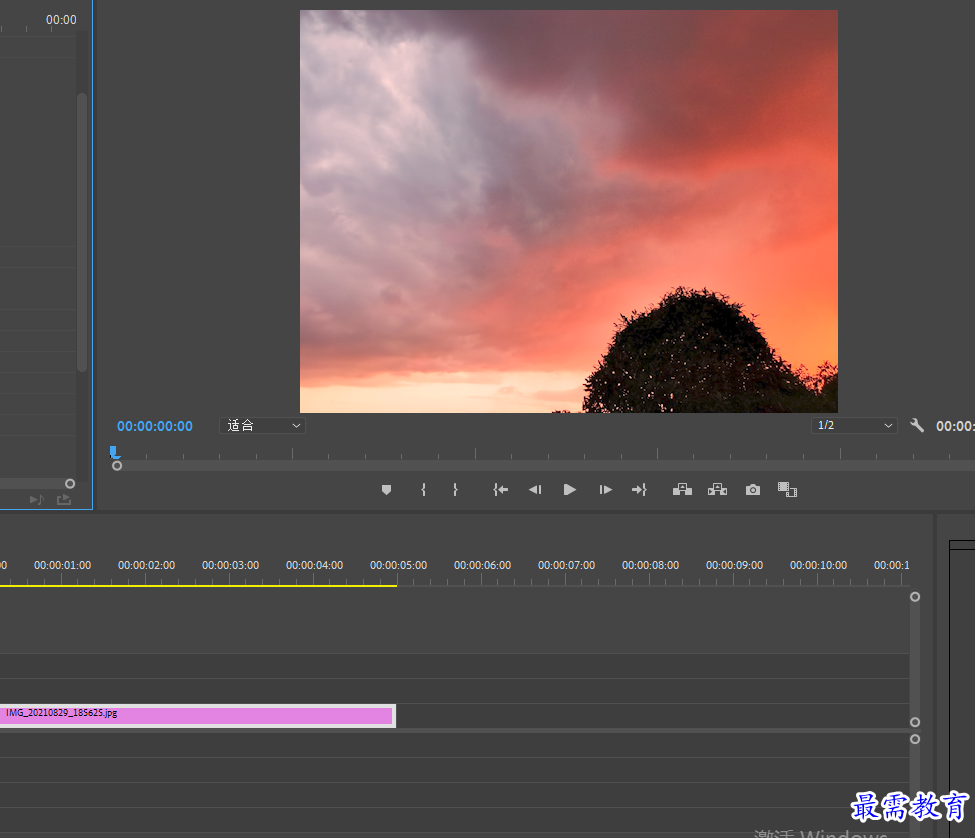Click the program monitor zoom scroll handle
The width and height of the screenshot is (975, 838).
tap(117, 466)
